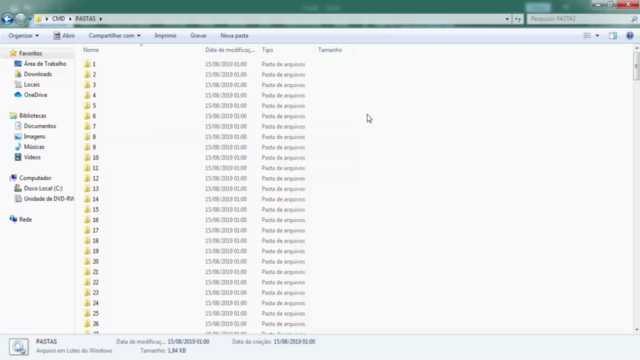The width and height of the screenshot is (640, 360).
Task: Open Imagens library
Action: (x=34, y=136)
